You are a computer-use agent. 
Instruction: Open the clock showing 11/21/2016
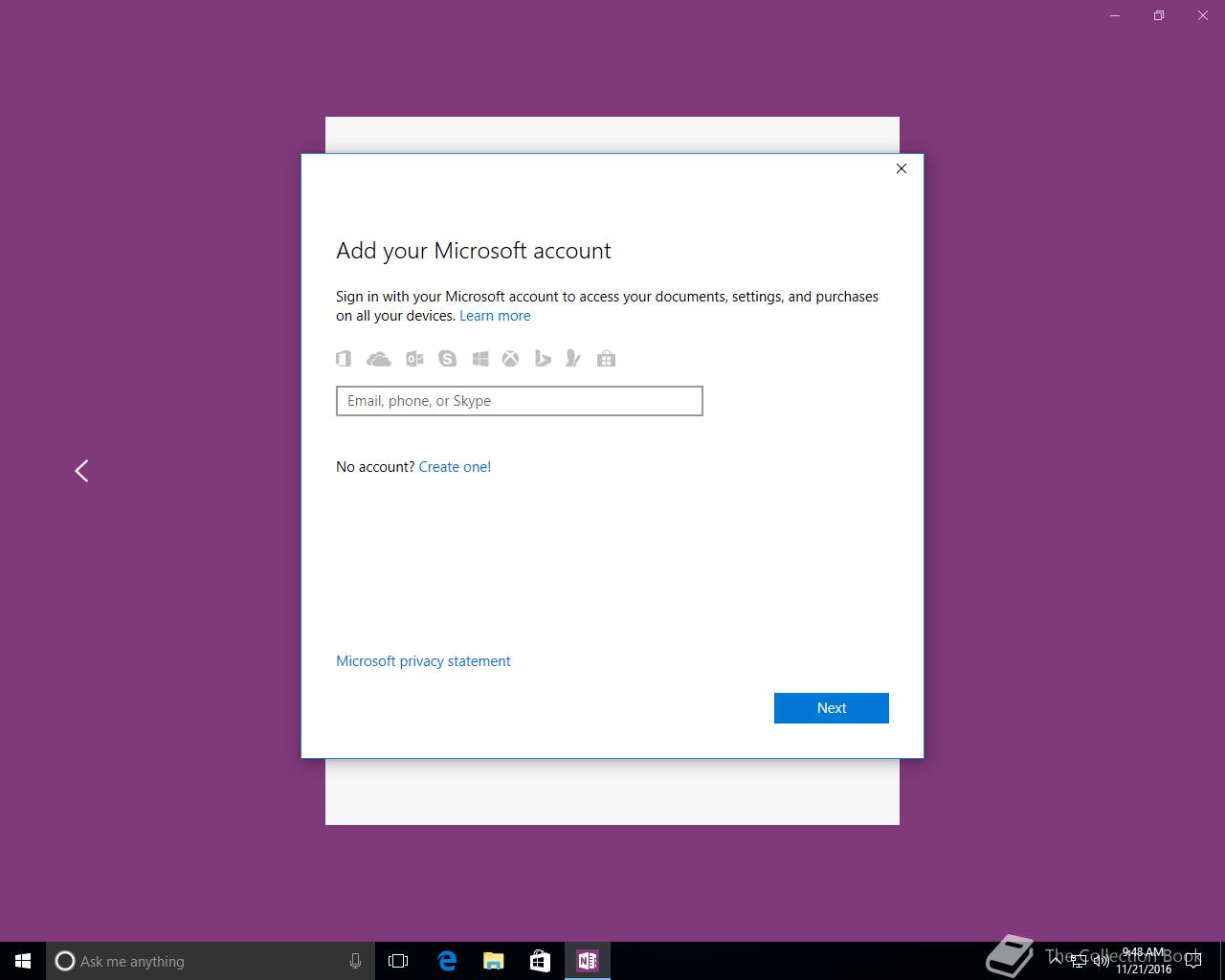click(1144, 961)
